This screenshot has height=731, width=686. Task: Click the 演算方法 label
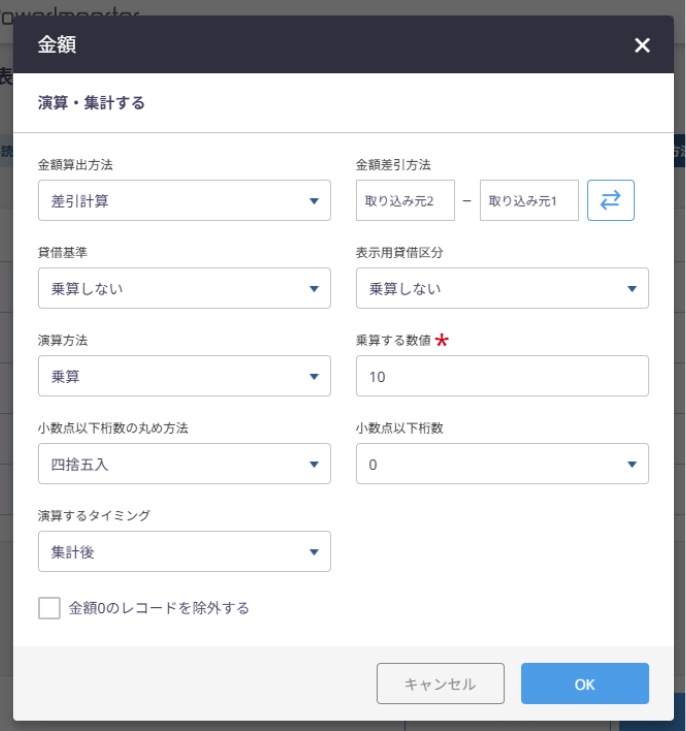coord(62,340)
